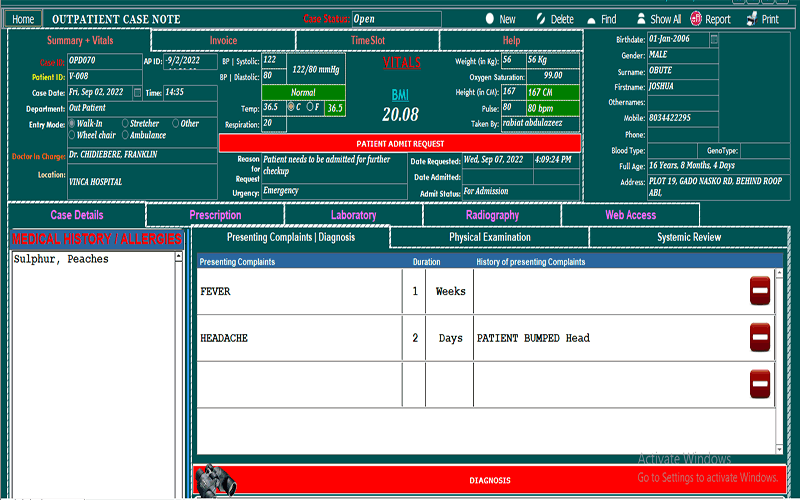This screenshot has width=800, height=500.
Task: Click the red Diagnosis bar
Action: coord(490,480)
